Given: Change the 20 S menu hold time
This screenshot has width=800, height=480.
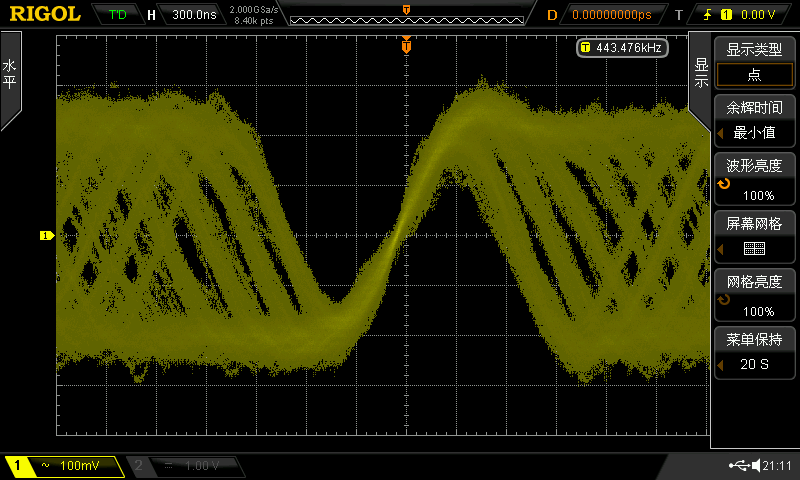Looking at the screenshot, I should (754, 364).
